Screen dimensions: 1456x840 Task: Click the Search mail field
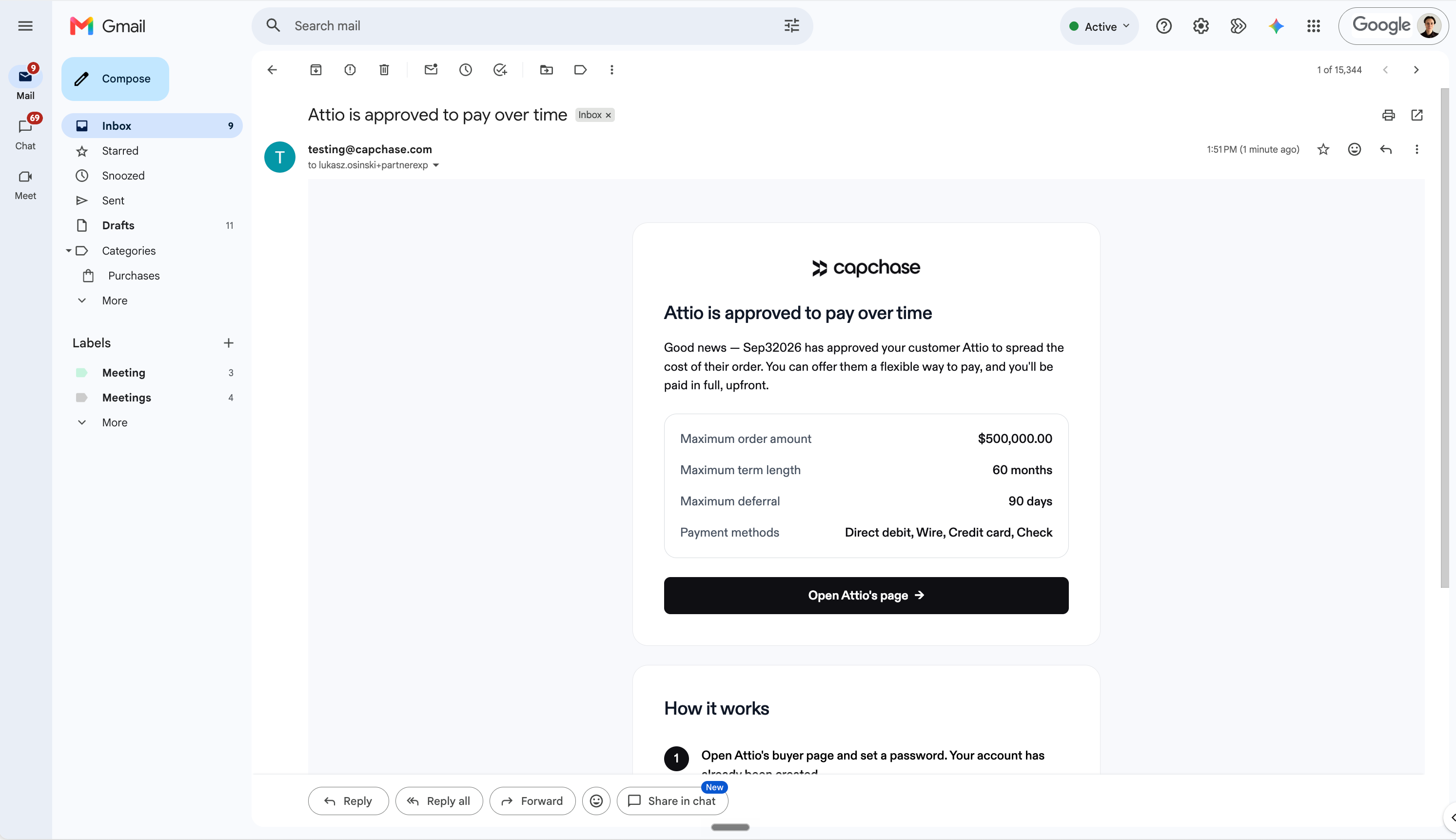[532, 26]
